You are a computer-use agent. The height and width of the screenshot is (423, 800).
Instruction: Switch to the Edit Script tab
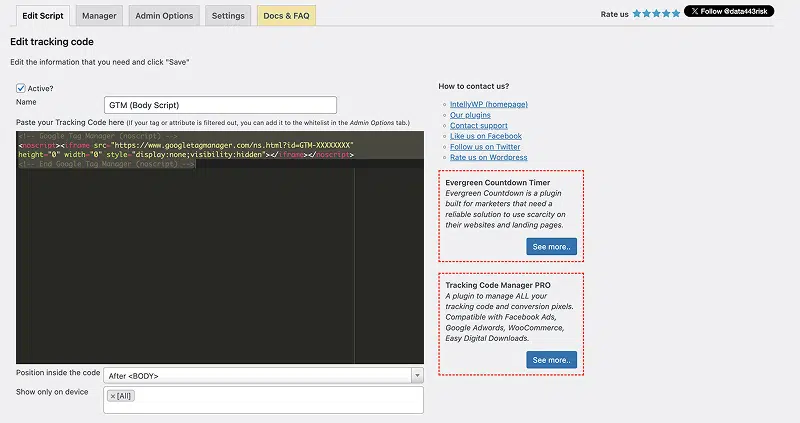click(x=43, y=16)
